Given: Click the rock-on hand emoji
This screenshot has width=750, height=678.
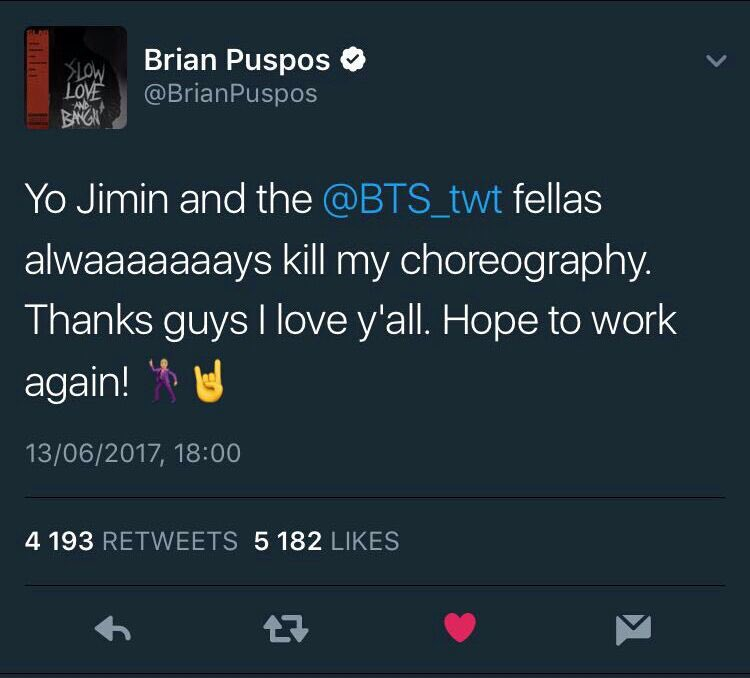Looking at the screenshot, I should [209, 381].
